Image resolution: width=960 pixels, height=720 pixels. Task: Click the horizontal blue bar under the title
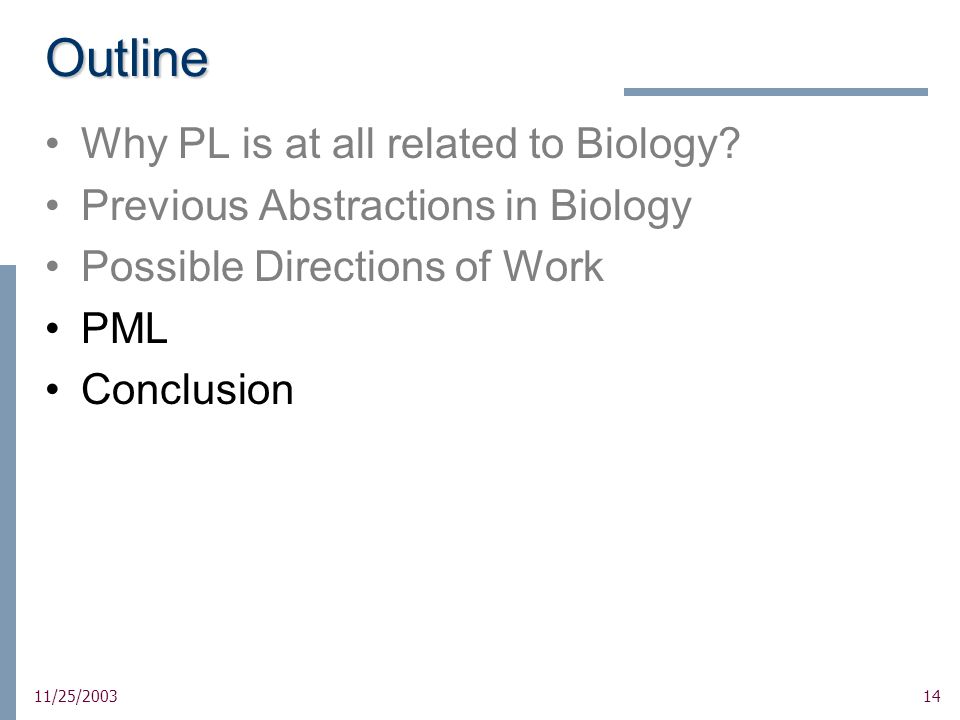pos(776,92)
